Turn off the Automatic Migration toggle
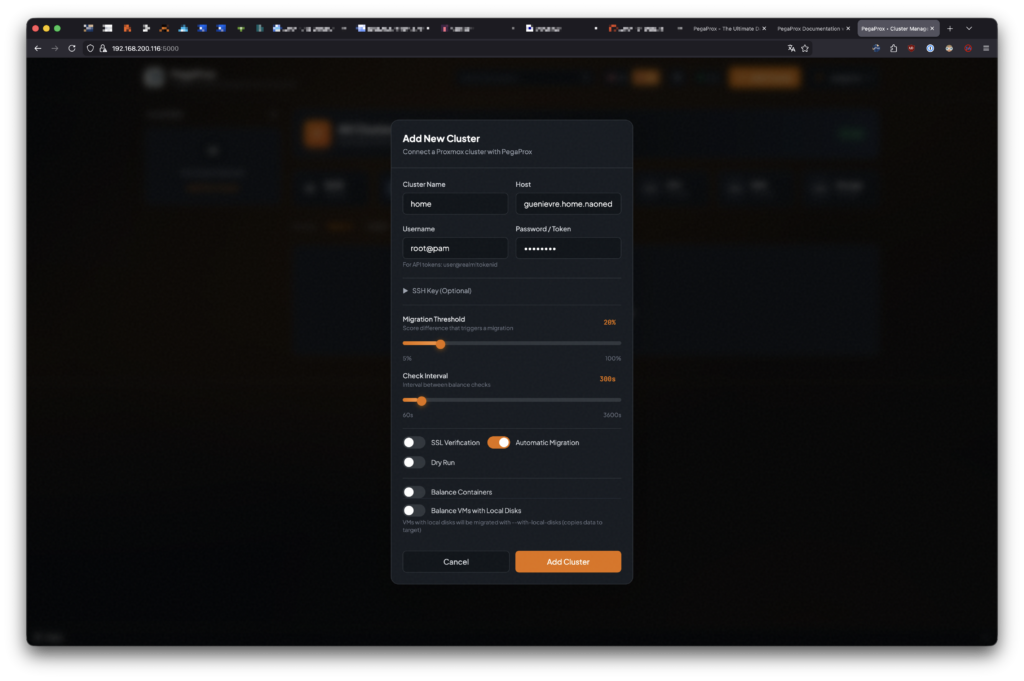 [x=498, y=442]
